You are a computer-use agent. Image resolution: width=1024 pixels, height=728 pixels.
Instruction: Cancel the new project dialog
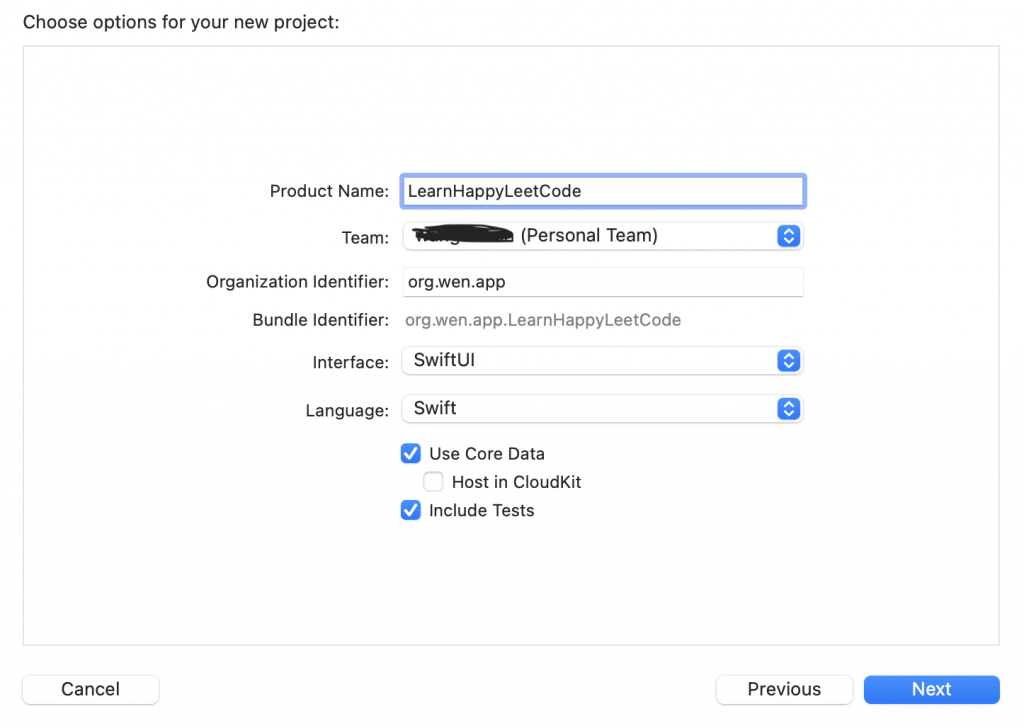(90, 689)
